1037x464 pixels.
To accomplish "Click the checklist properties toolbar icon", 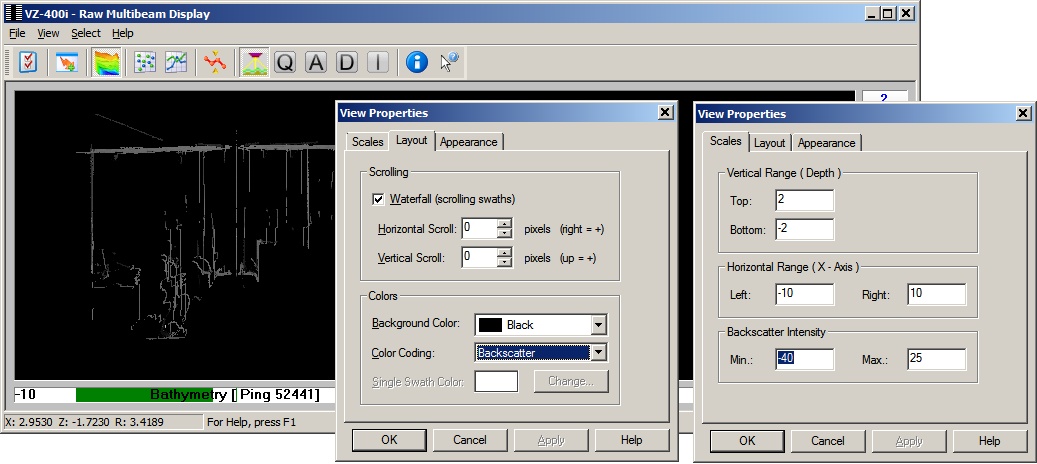I will [28, 62].
